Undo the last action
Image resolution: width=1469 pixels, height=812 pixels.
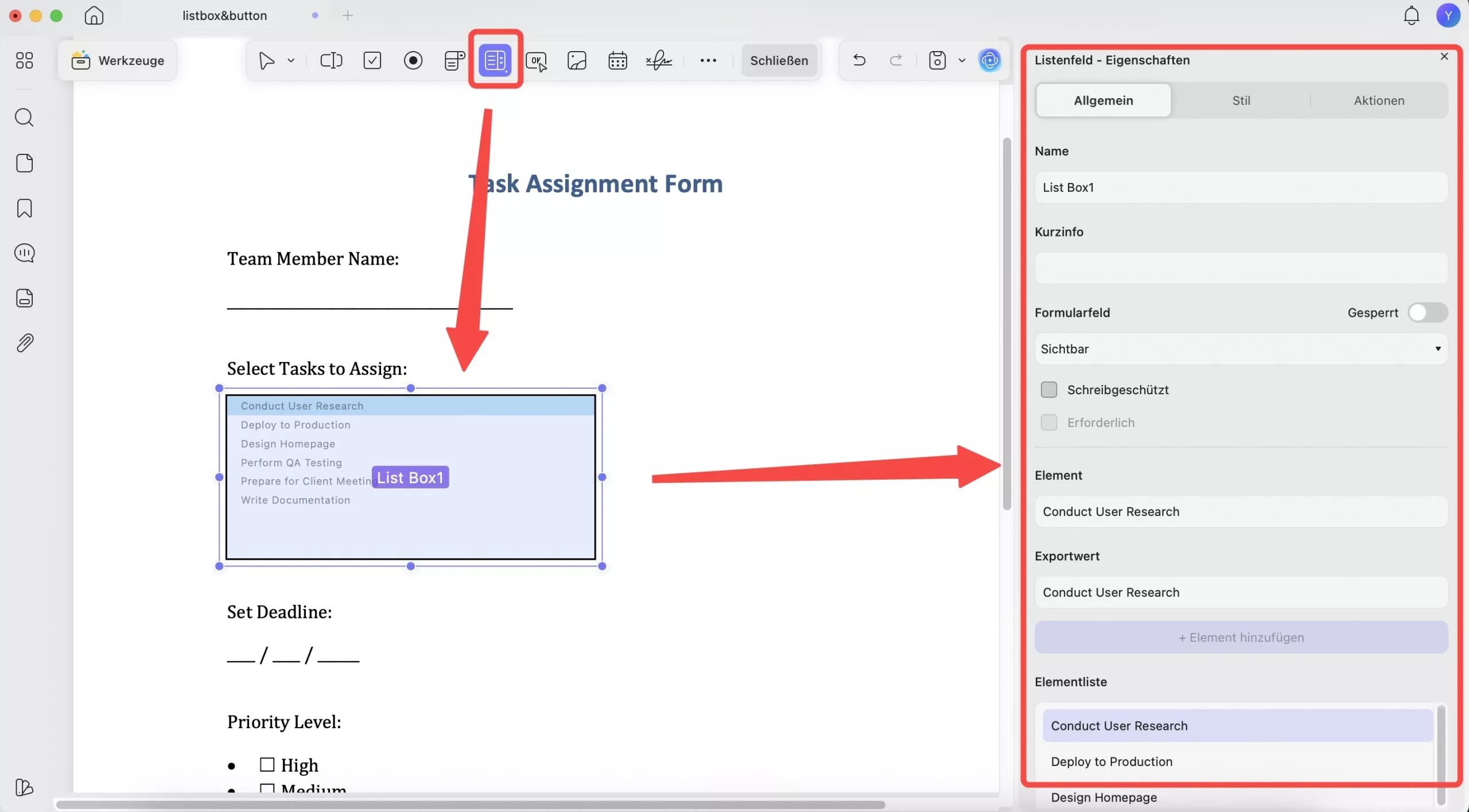(x=859, y=60)
